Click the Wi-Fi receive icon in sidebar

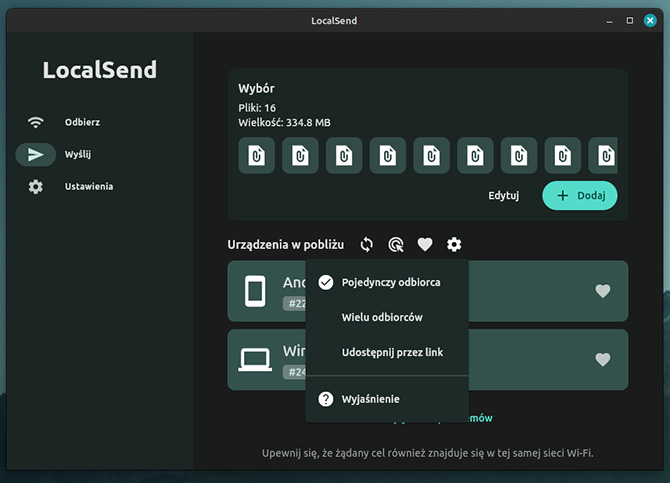pyautogui.click(x=35, y=122)
